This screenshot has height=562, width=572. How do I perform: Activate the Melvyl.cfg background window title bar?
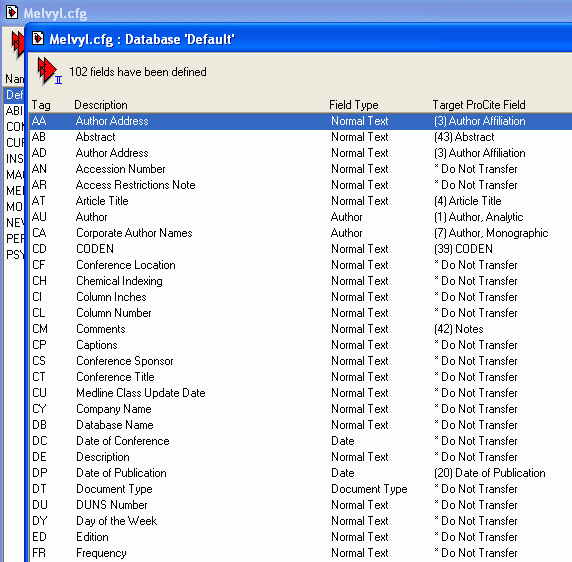[x=286, y=13]
